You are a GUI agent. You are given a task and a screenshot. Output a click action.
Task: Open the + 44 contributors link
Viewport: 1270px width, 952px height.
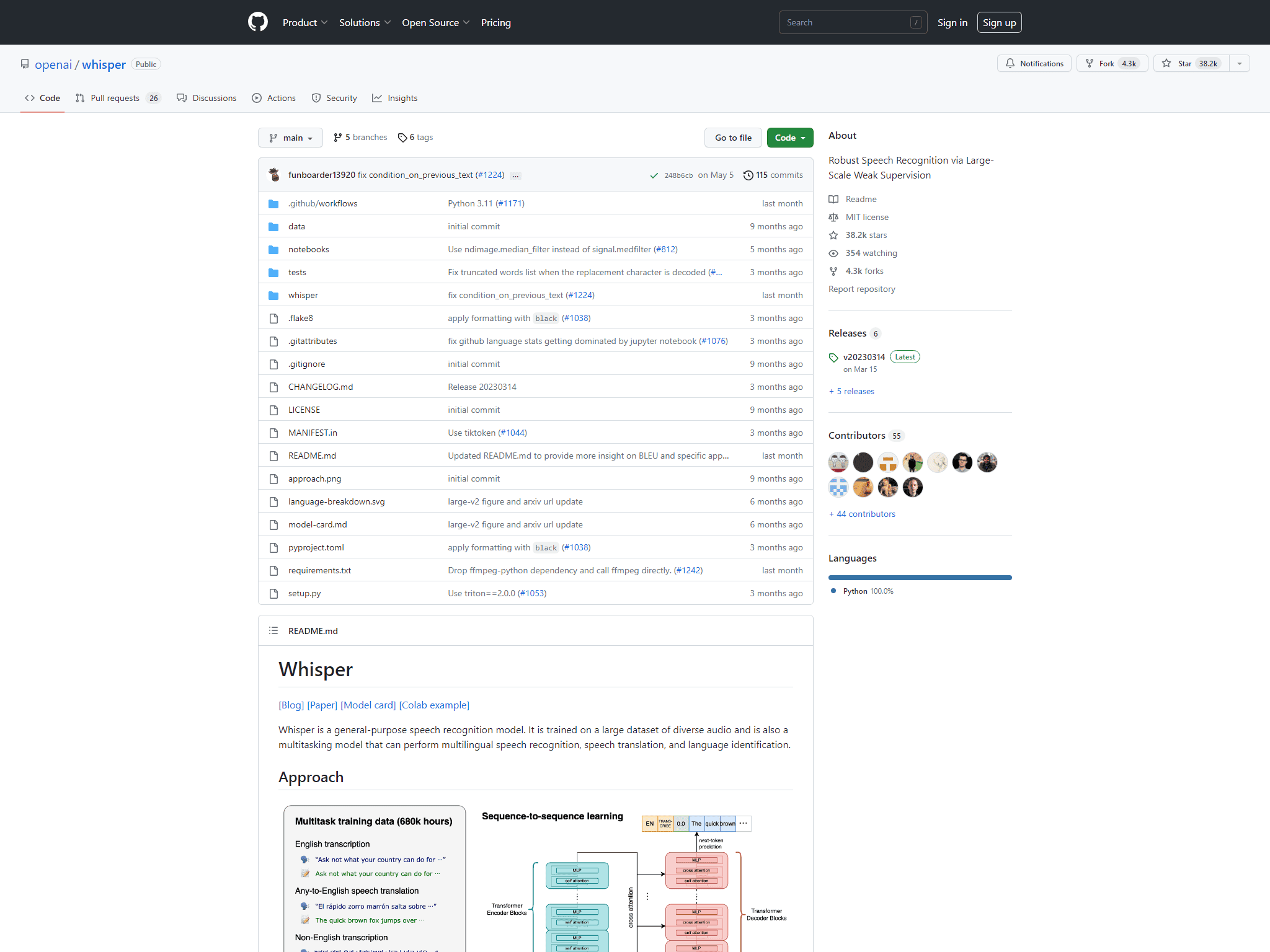point(862,514)
